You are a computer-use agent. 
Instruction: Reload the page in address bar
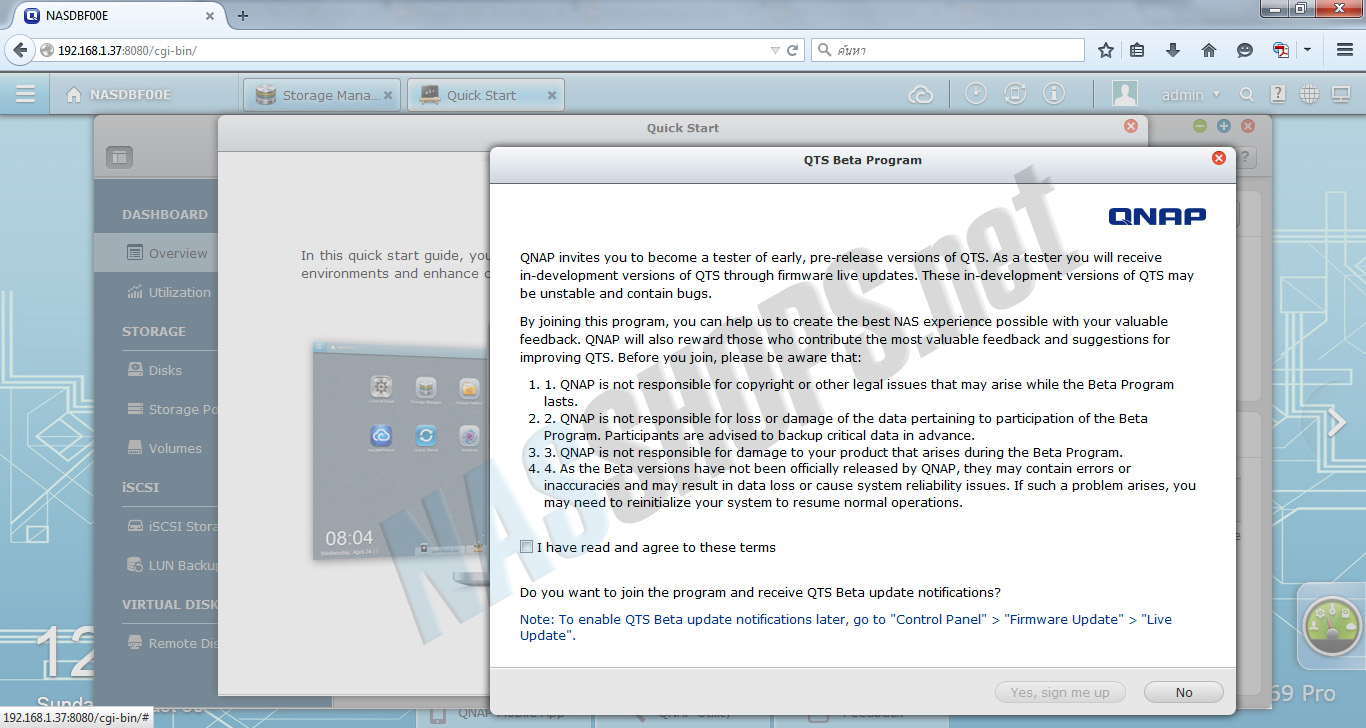pyautogui.click(x=793, y=50)
